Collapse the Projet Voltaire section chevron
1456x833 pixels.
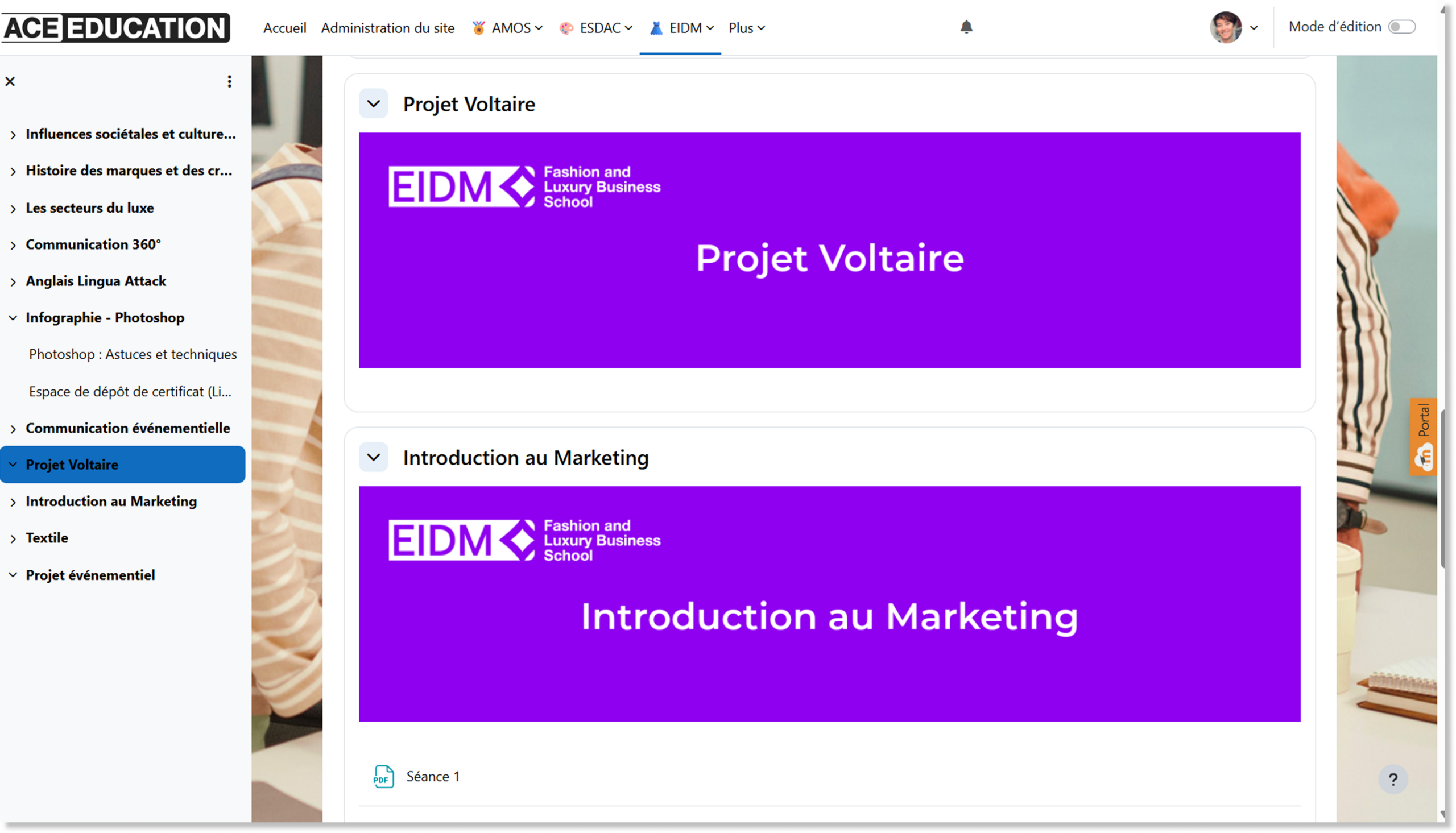pyautogui.click(x=374, y=103)
